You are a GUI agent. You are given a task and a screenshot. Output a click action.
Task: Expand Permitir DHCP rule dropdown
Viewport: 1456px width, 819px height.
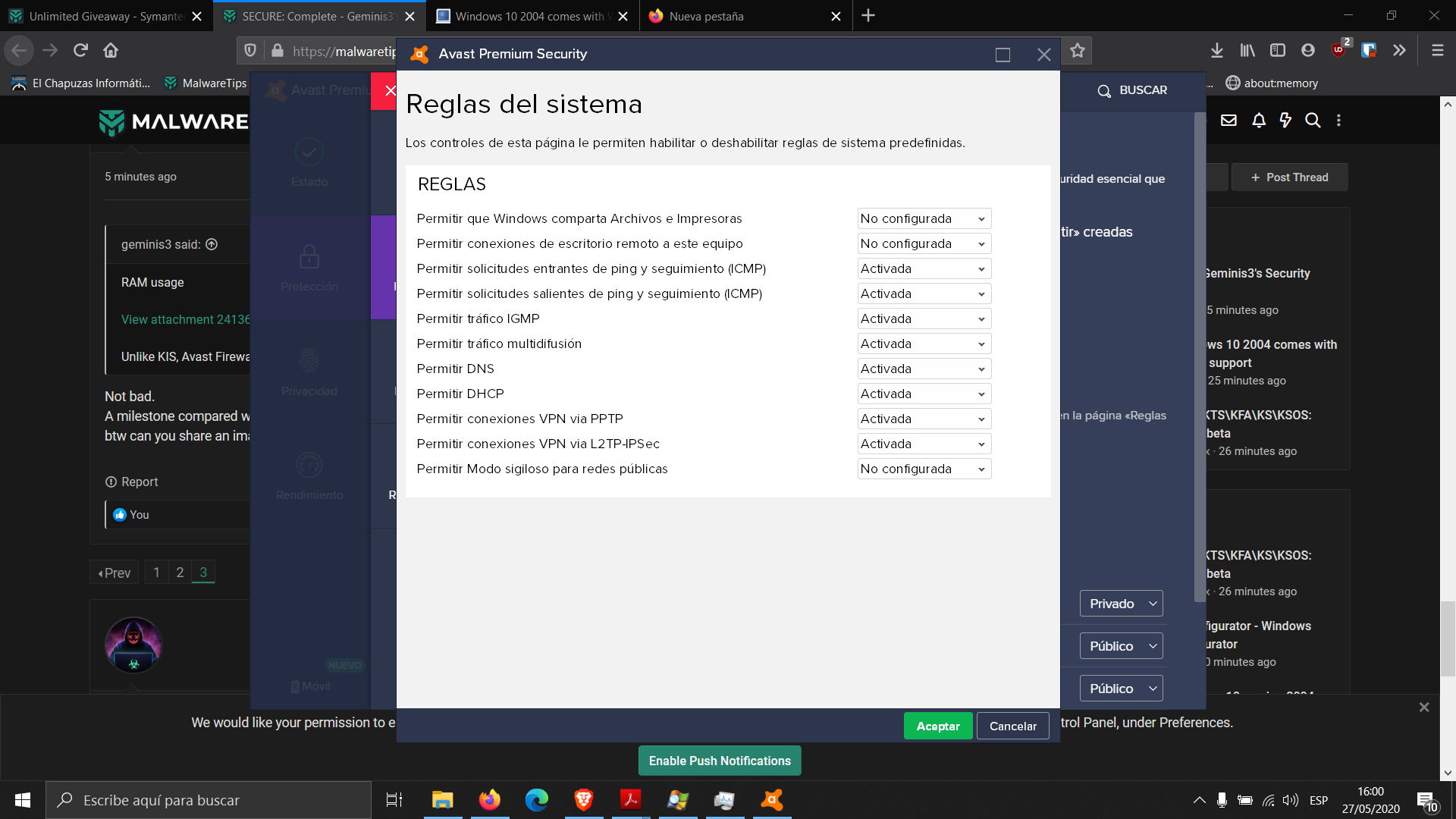coord(923,394)
